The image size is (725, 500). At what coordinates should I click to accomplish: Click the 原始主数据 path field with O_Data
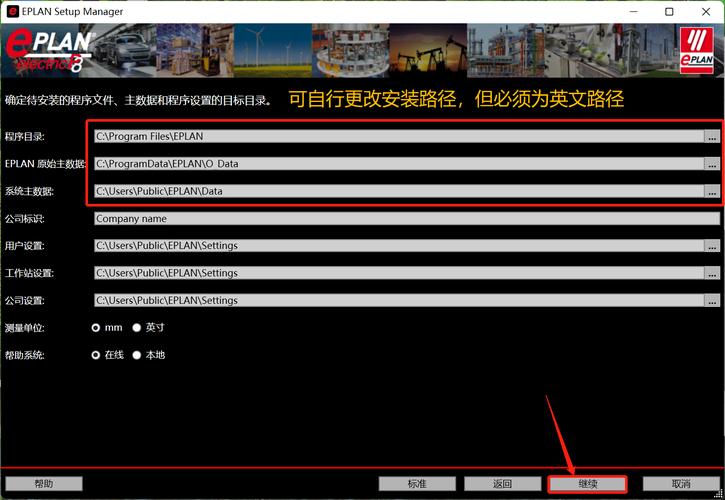tap(399, 164)
